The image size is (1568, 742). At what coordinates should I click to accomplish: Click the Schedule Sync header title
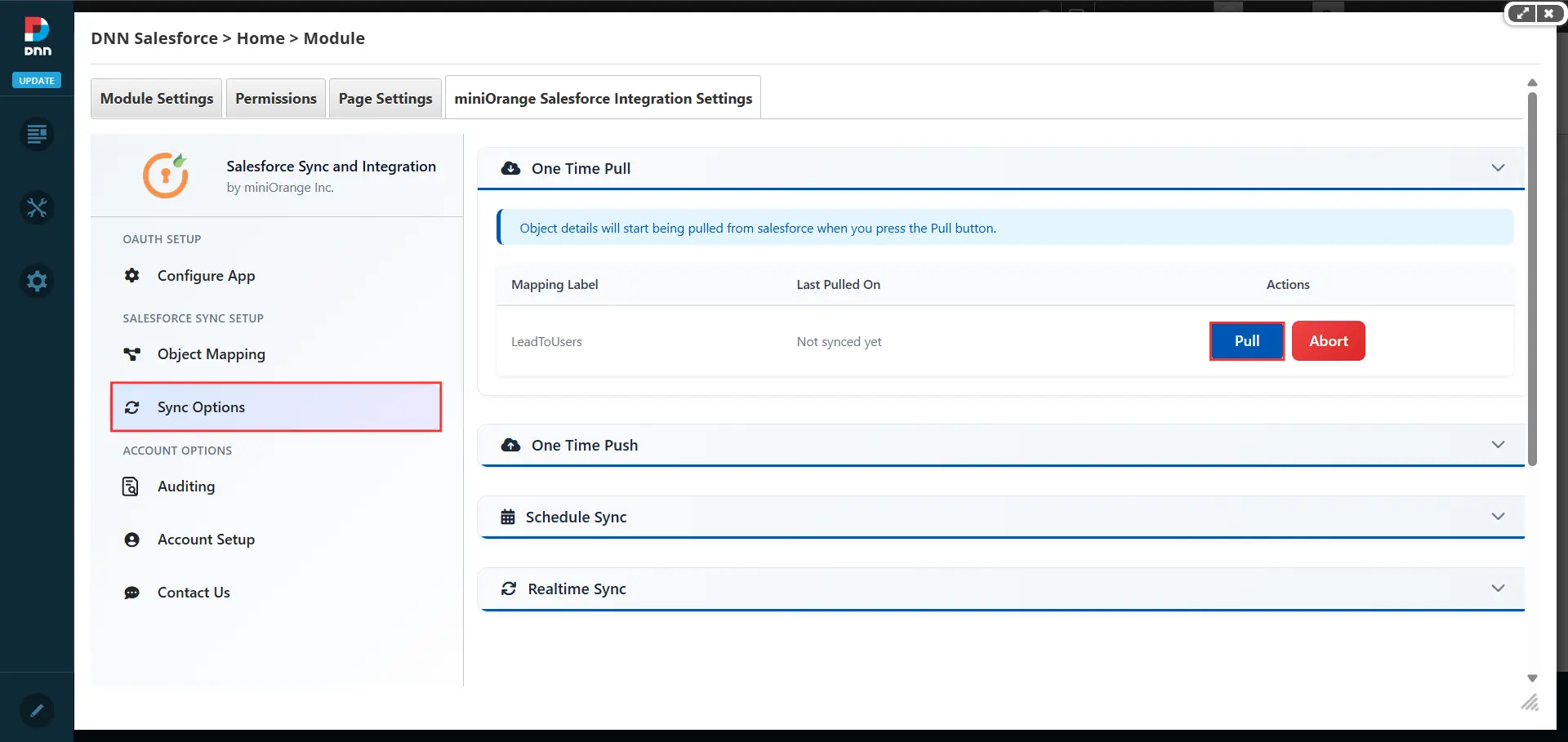(576, 517)
